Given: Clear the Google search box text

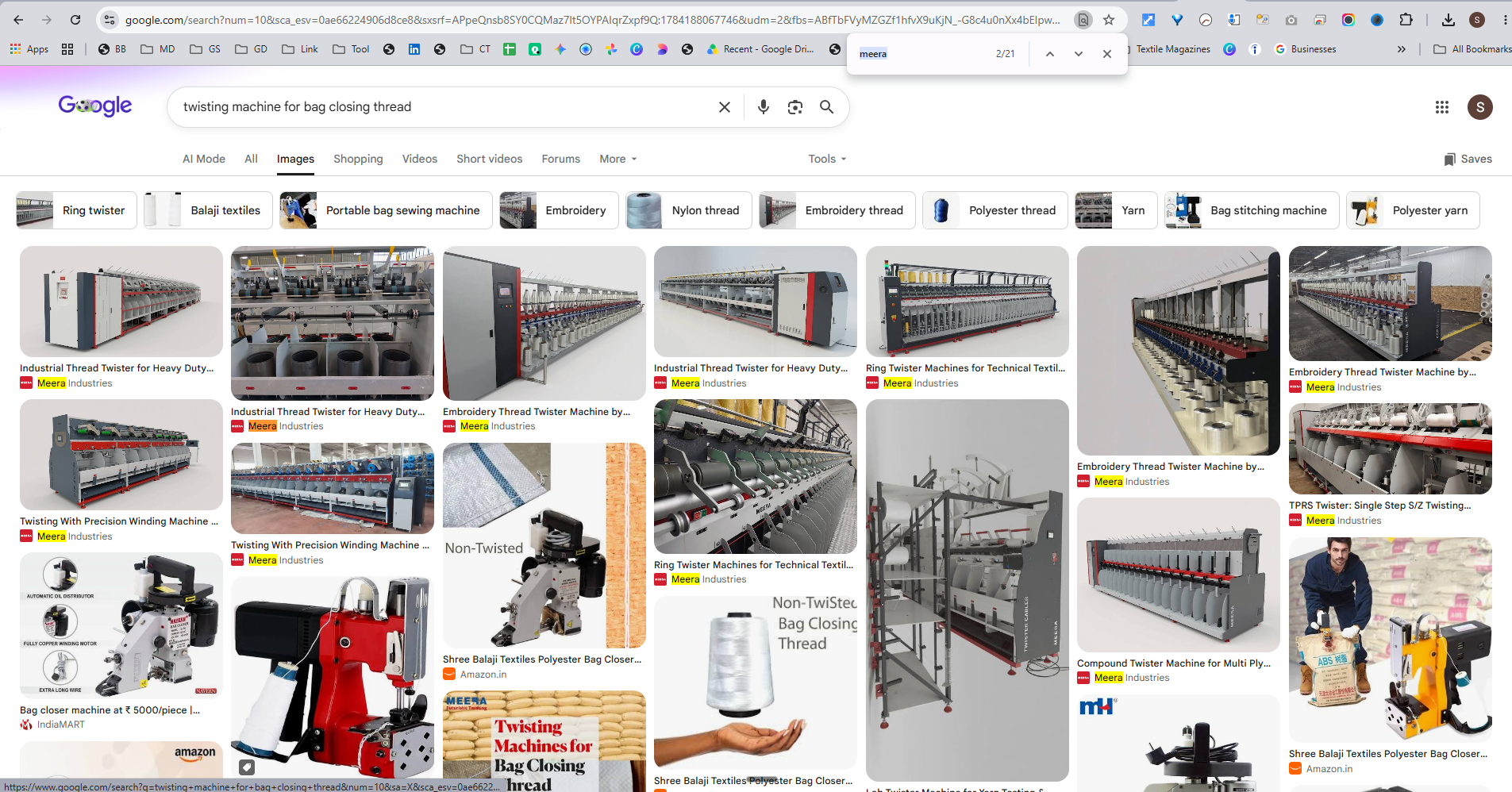Looking at the screenshot, I should point(724,107).
